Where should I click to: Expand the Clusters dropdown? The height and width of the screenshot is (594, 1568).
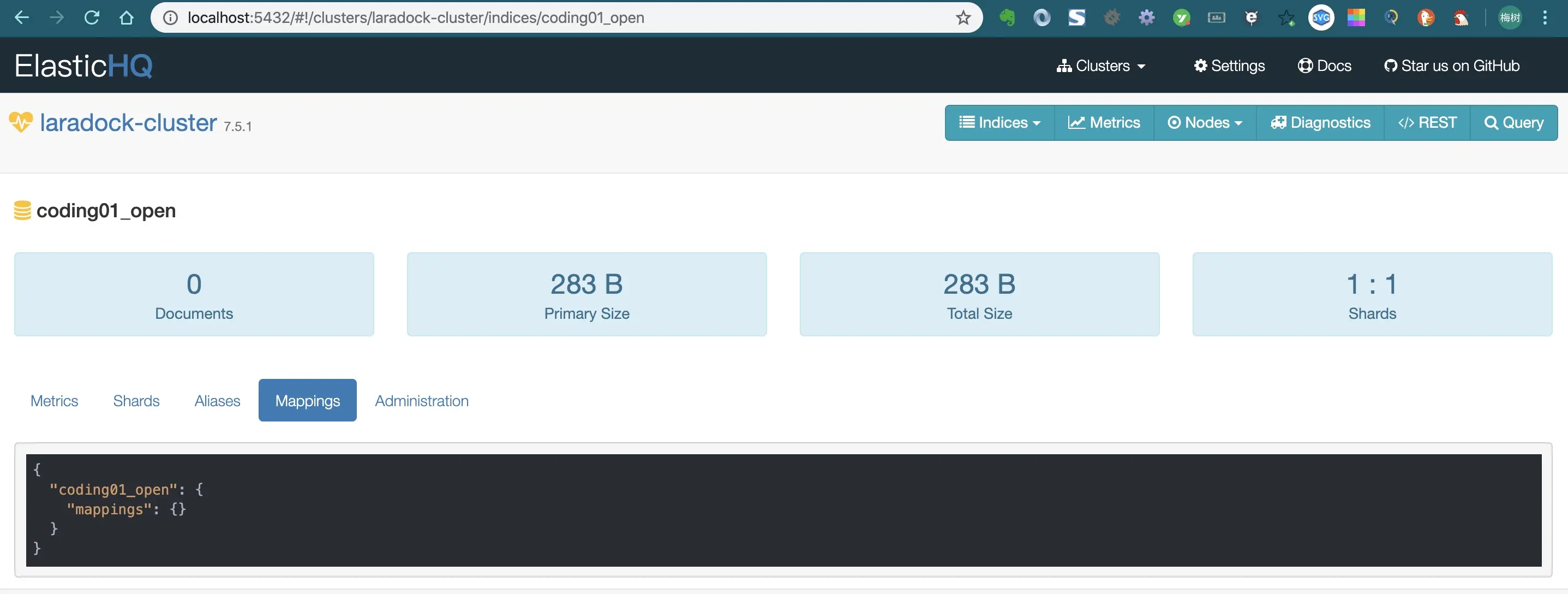[x=1101, y=66]
